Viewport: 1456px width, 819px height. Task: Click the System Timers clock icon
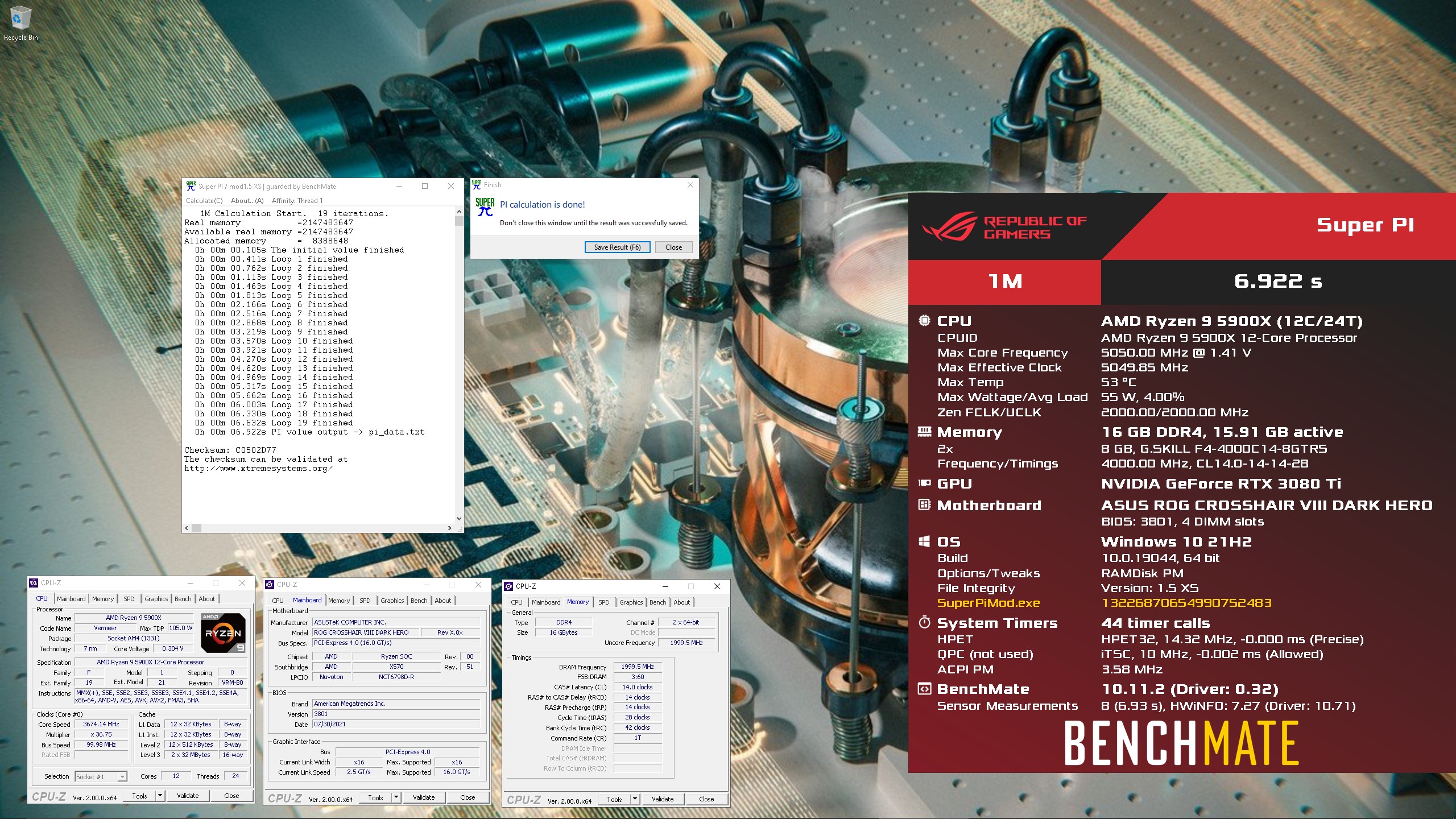click(x=924, y=622)
